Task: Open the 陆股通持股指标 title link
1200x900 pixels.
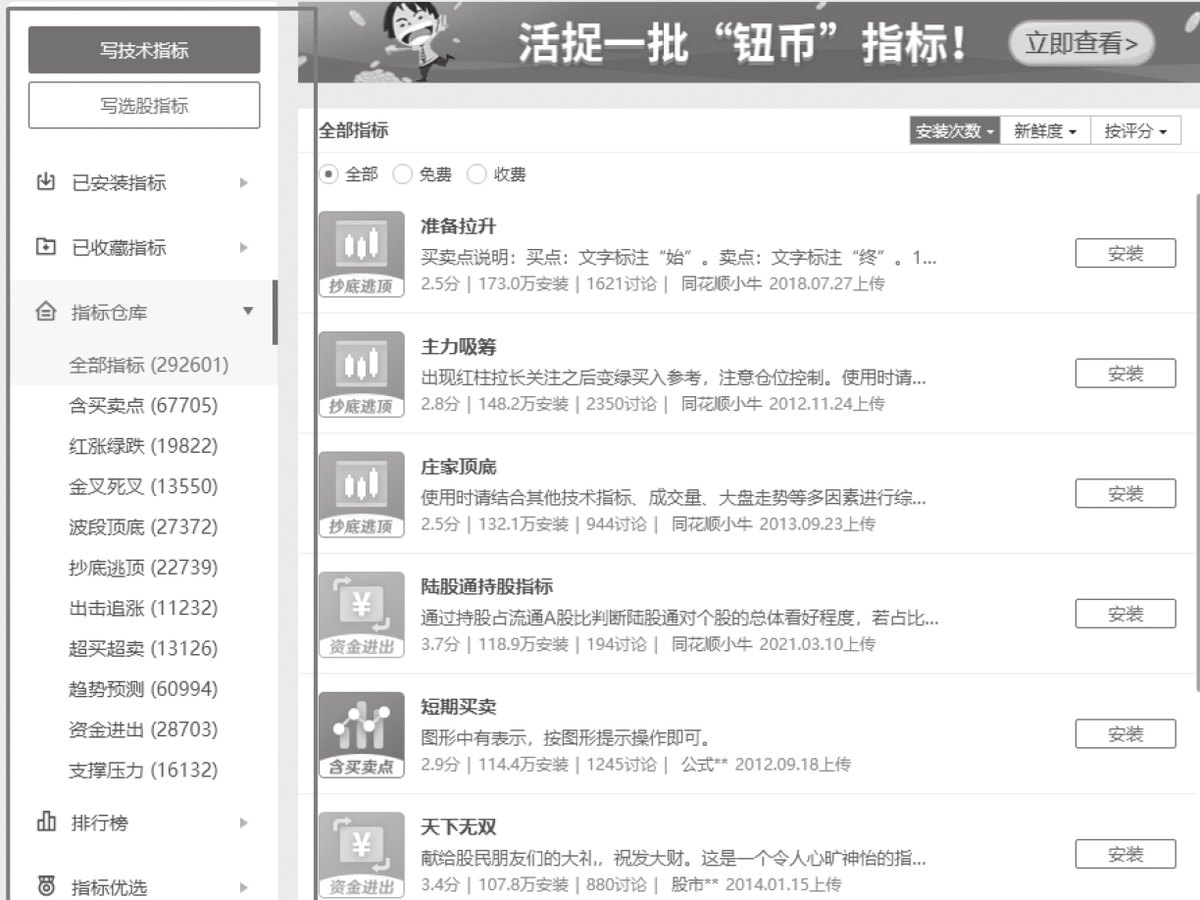Action: point(487,587)
